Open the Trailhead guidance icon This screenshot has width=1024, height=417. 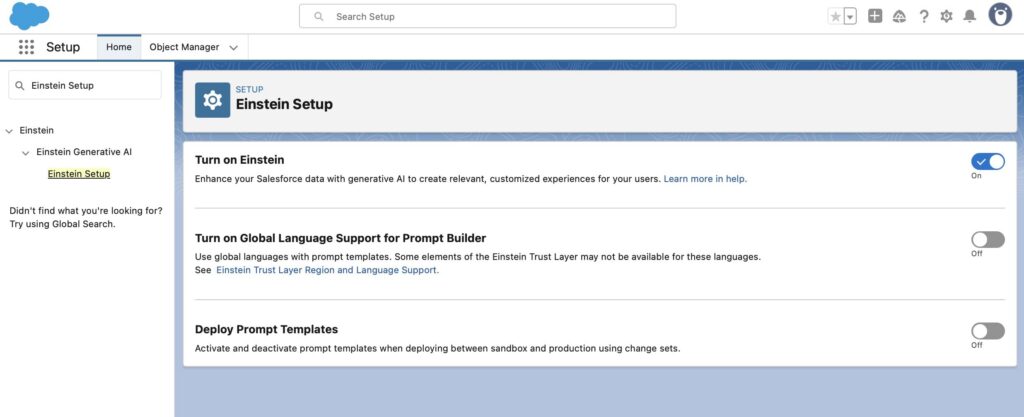[x=899, y=16]
